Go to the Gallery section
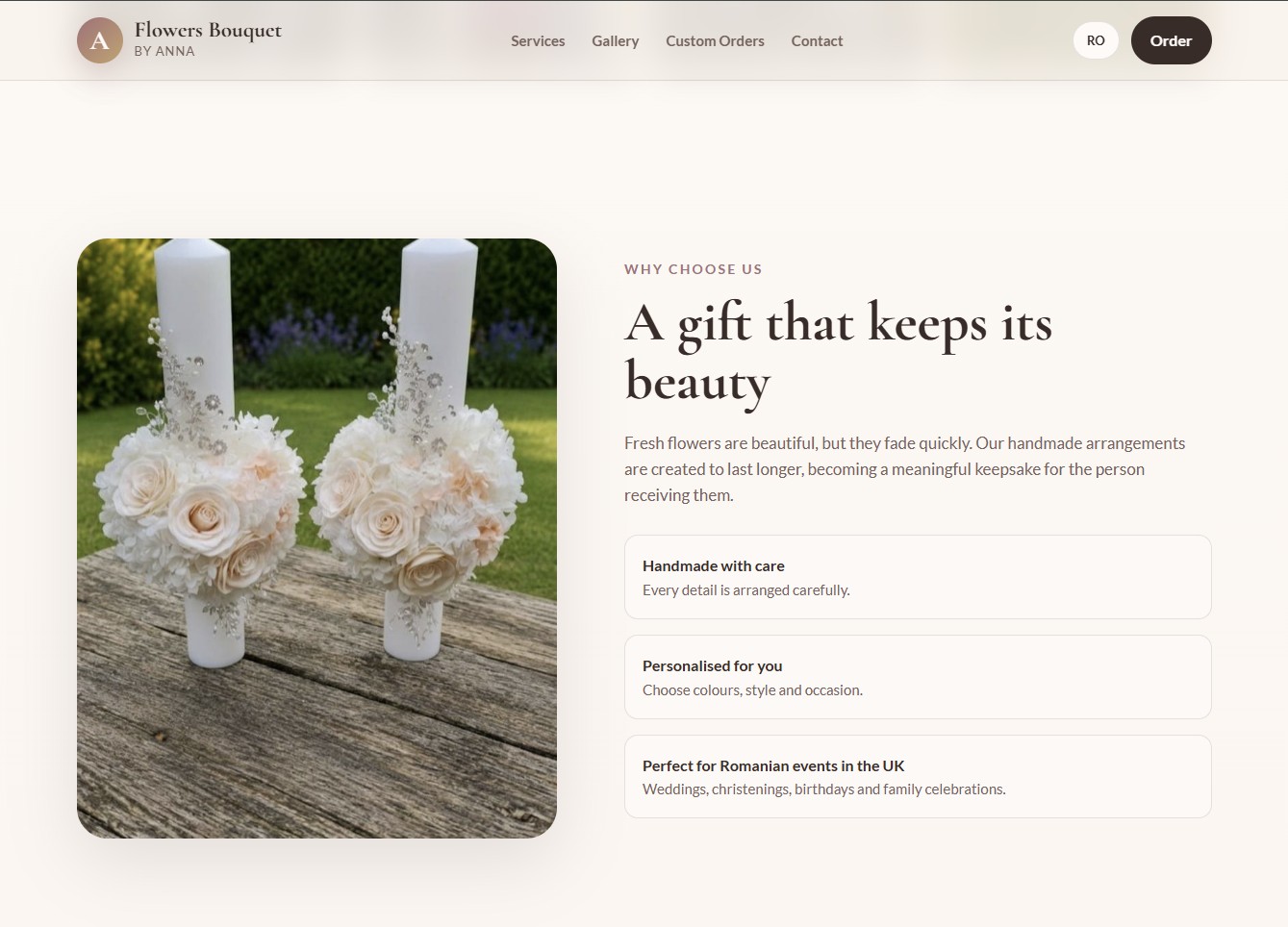The height and width of the screenshot is (927, 1288). [616, 40]
